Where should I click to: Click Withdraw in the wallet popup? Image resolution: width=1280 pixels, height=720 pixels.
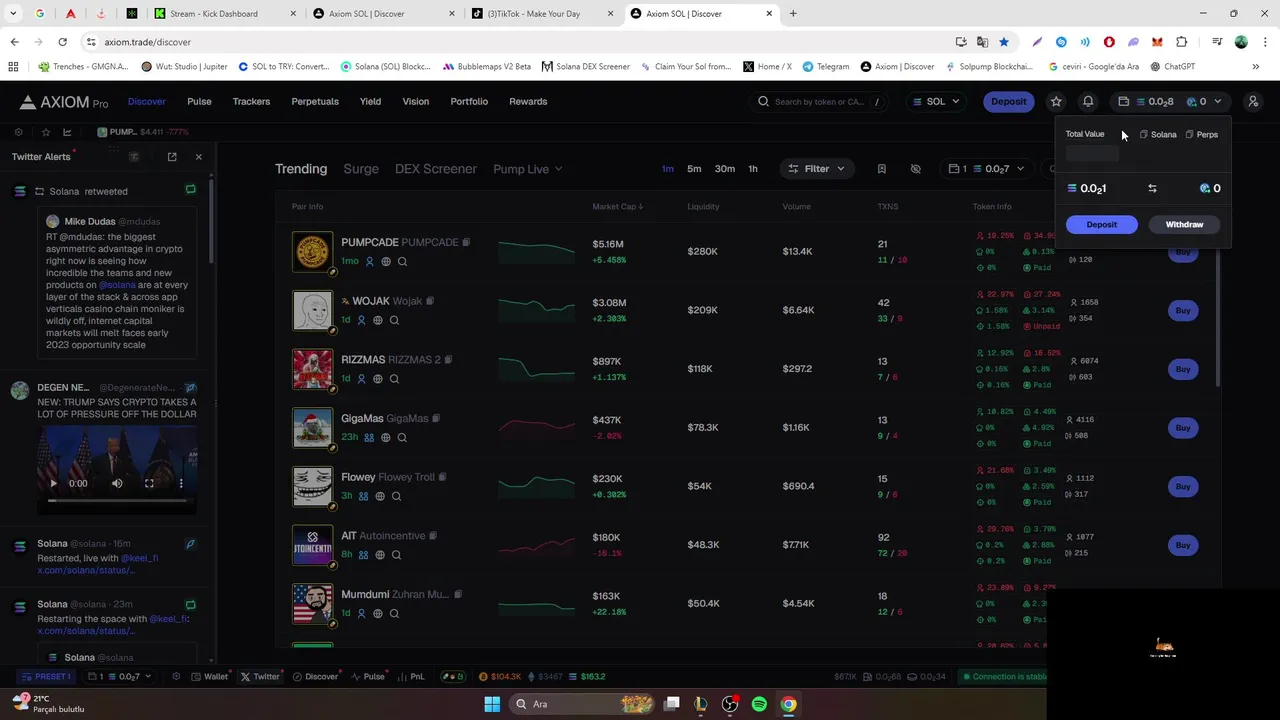pos(1184,224)
